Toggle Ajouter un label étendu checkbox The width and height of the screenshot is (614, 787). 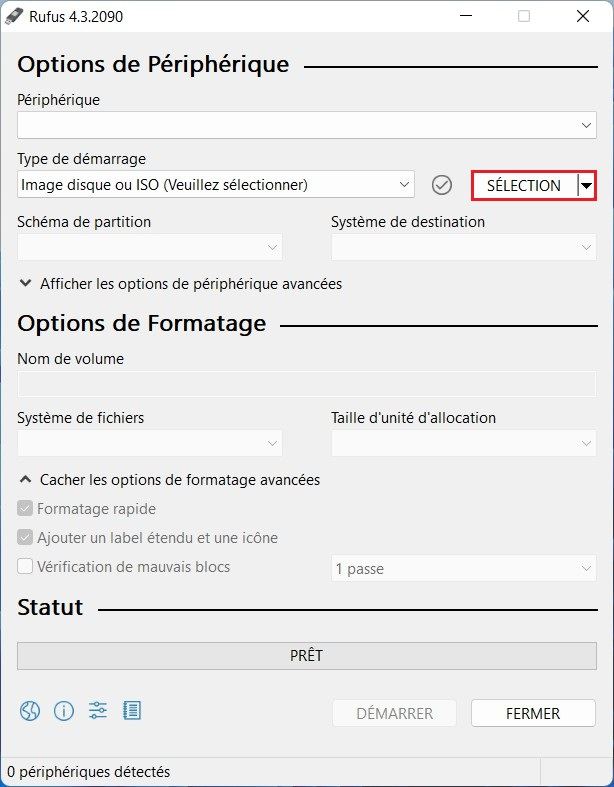point(26,538)
